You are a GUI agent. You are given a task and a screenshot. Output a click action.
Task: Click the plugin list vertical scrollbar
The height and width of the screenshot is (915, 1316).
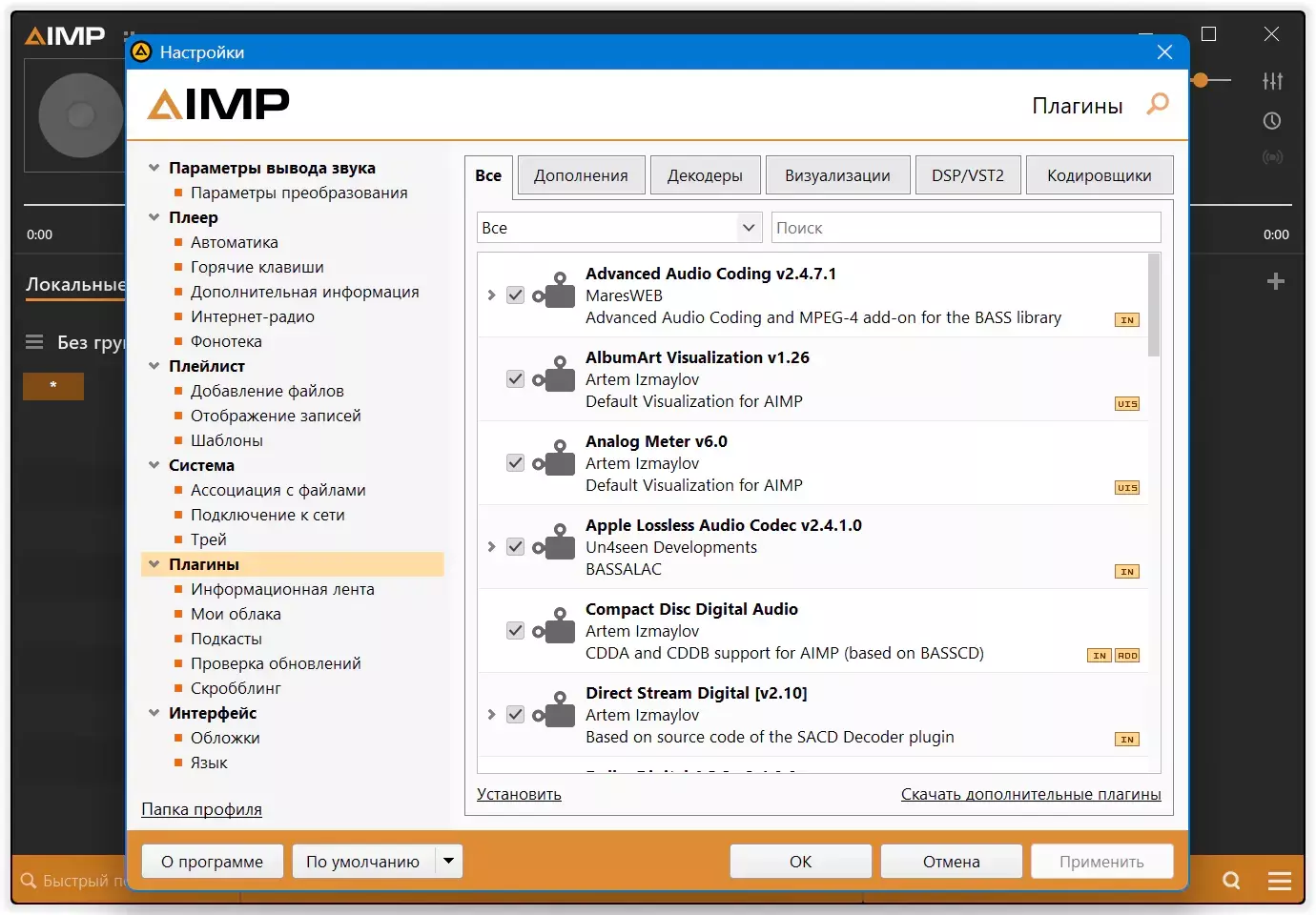pyautogui.click(x=1154, y=305)
